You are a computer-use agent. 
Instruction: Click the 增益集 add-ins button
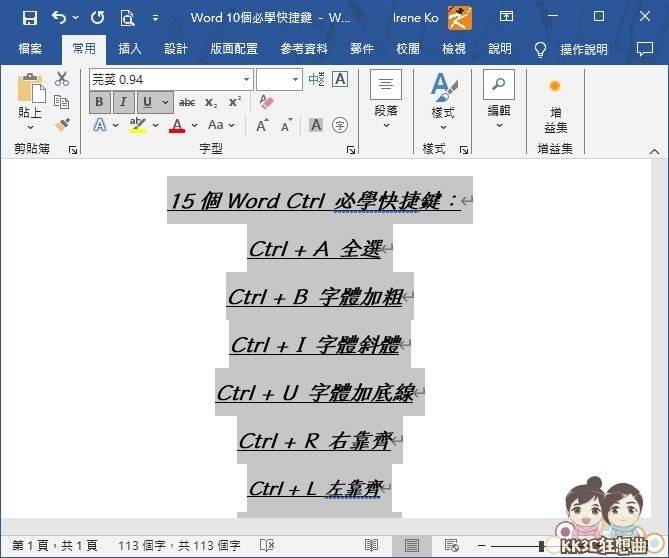tap(555, 106)
